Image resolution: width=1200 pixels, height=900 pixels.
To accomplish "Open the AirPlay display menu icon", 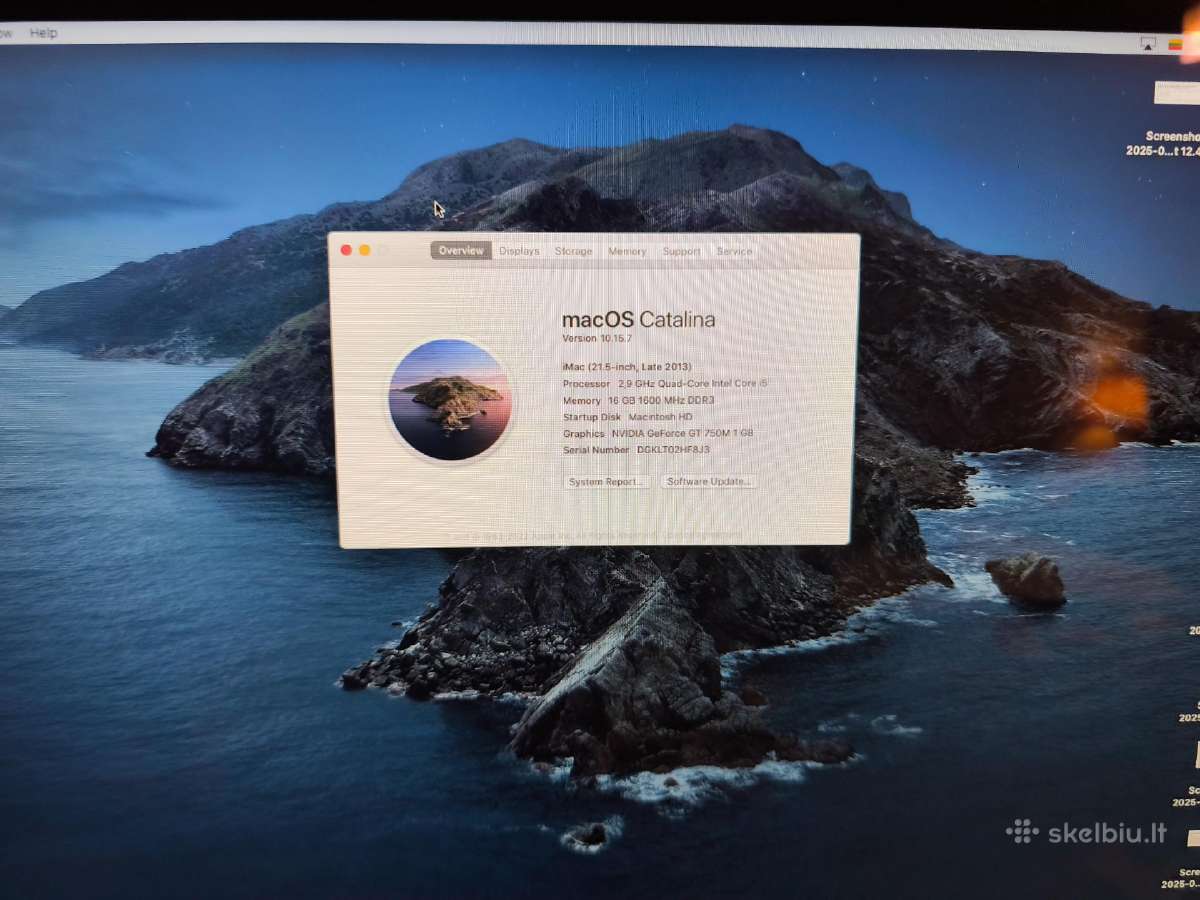I will coord(1148,44).
